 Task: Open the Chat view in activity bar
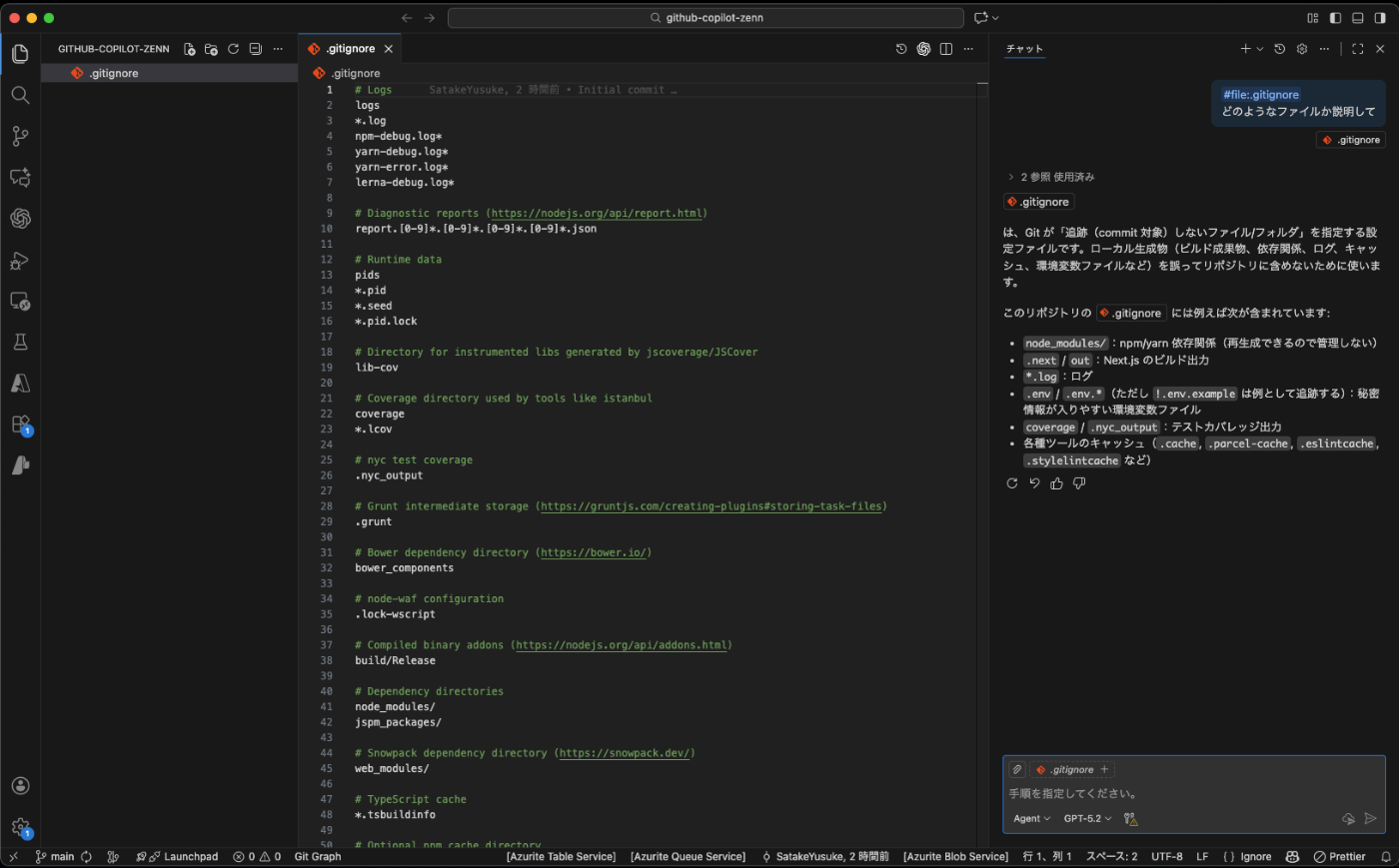[20, 177]
